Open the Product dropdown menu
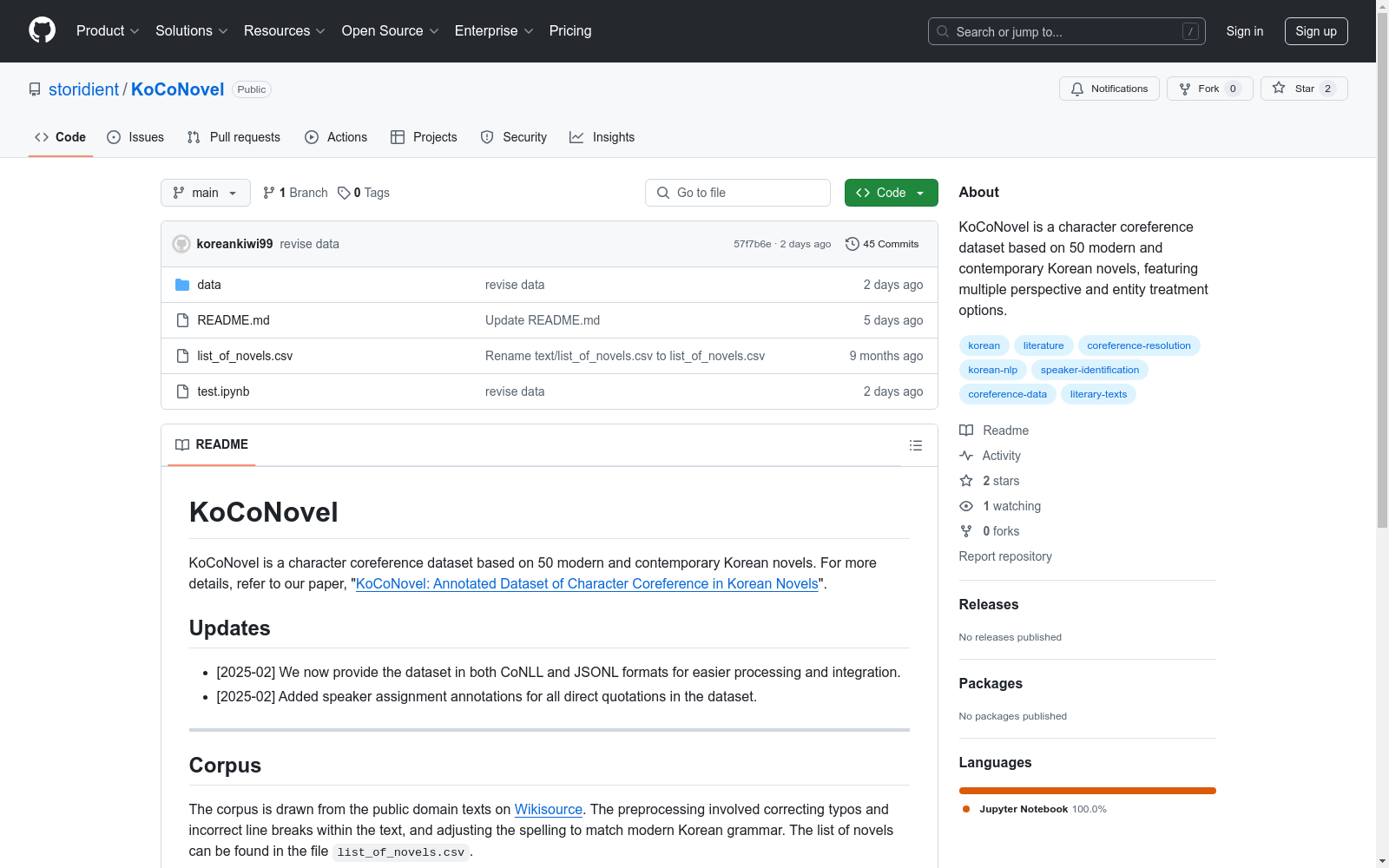This screenshot has height=868, width=1389. point(108,31)
